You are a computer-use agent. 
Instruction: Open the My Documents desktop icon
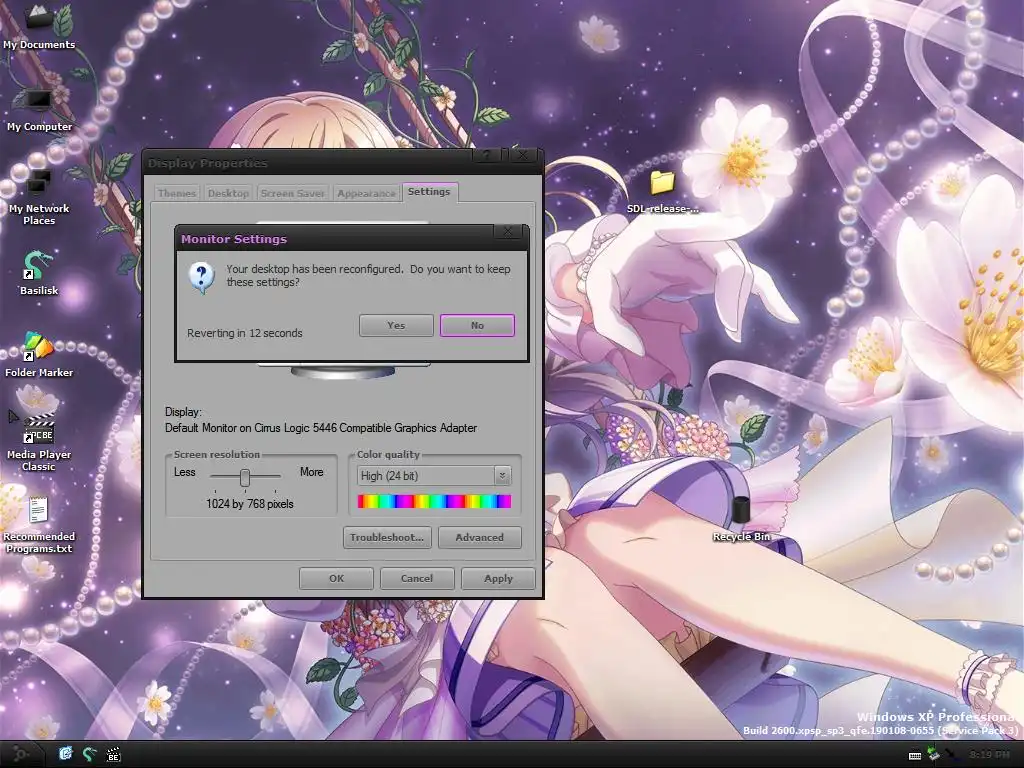(x=39, y=26)
